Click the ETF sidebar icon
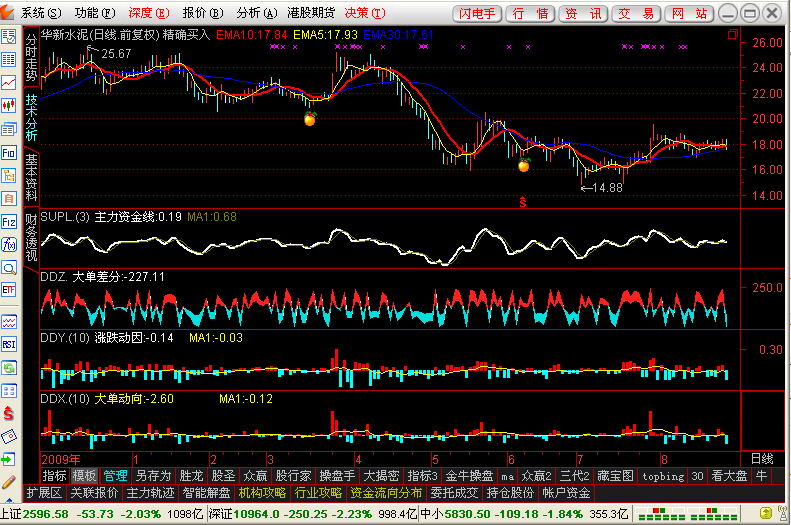791x525 pixels. tap(9, 290)
